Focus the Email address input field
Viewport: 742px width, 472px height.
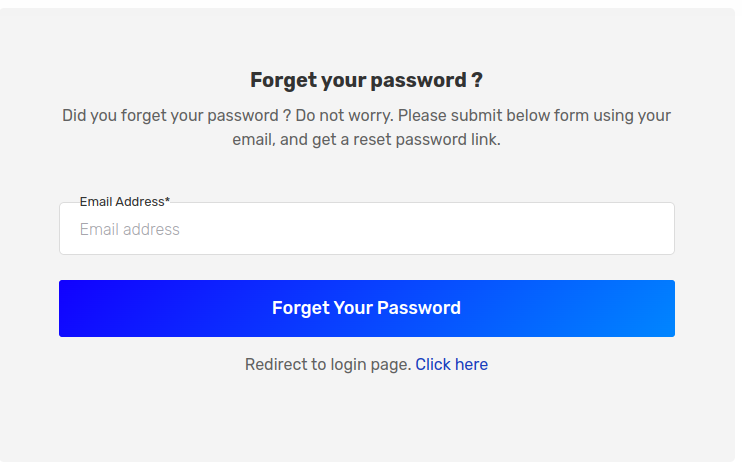[x=367, y=229]
